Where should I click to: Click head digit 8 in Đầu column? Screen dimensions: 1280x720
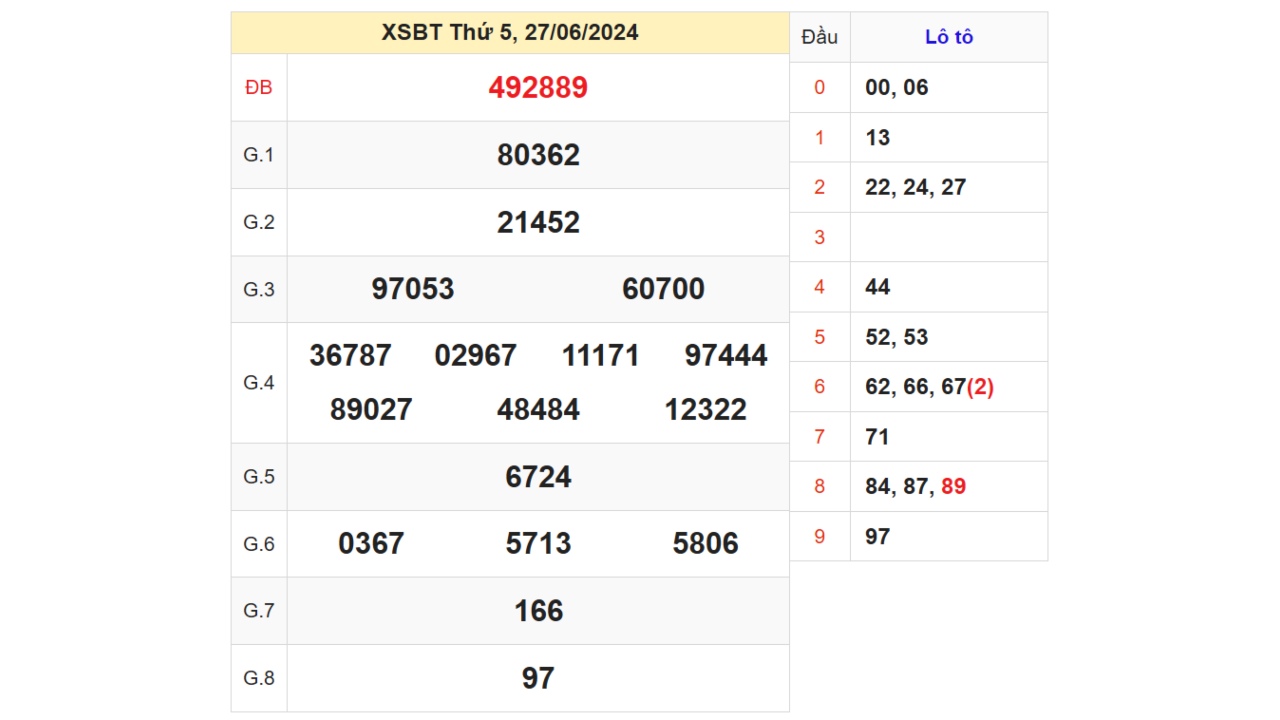tap(820, 487)
